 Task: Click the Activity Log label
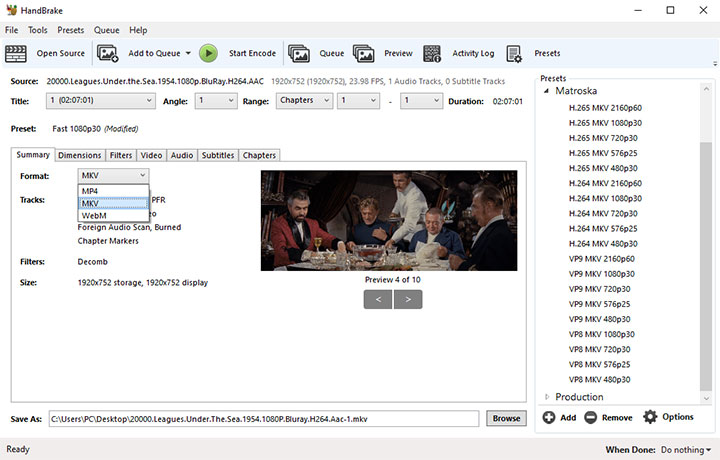point(473,53)
